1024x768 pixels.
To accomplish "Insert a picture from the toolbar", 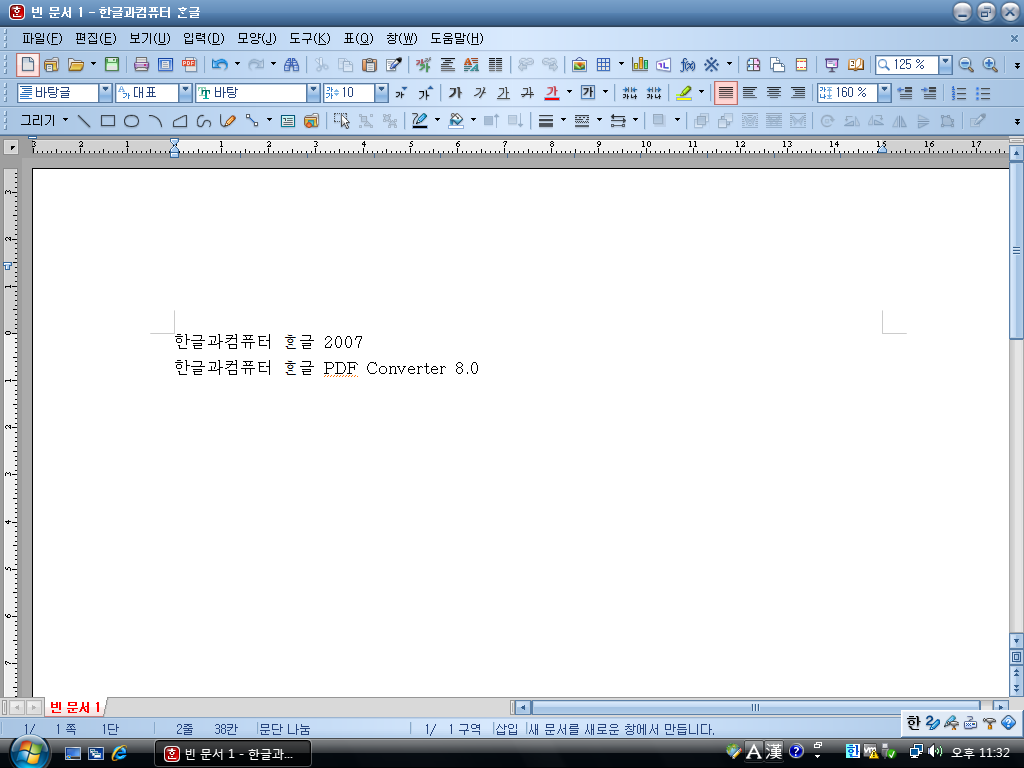I will click(579, 65).
